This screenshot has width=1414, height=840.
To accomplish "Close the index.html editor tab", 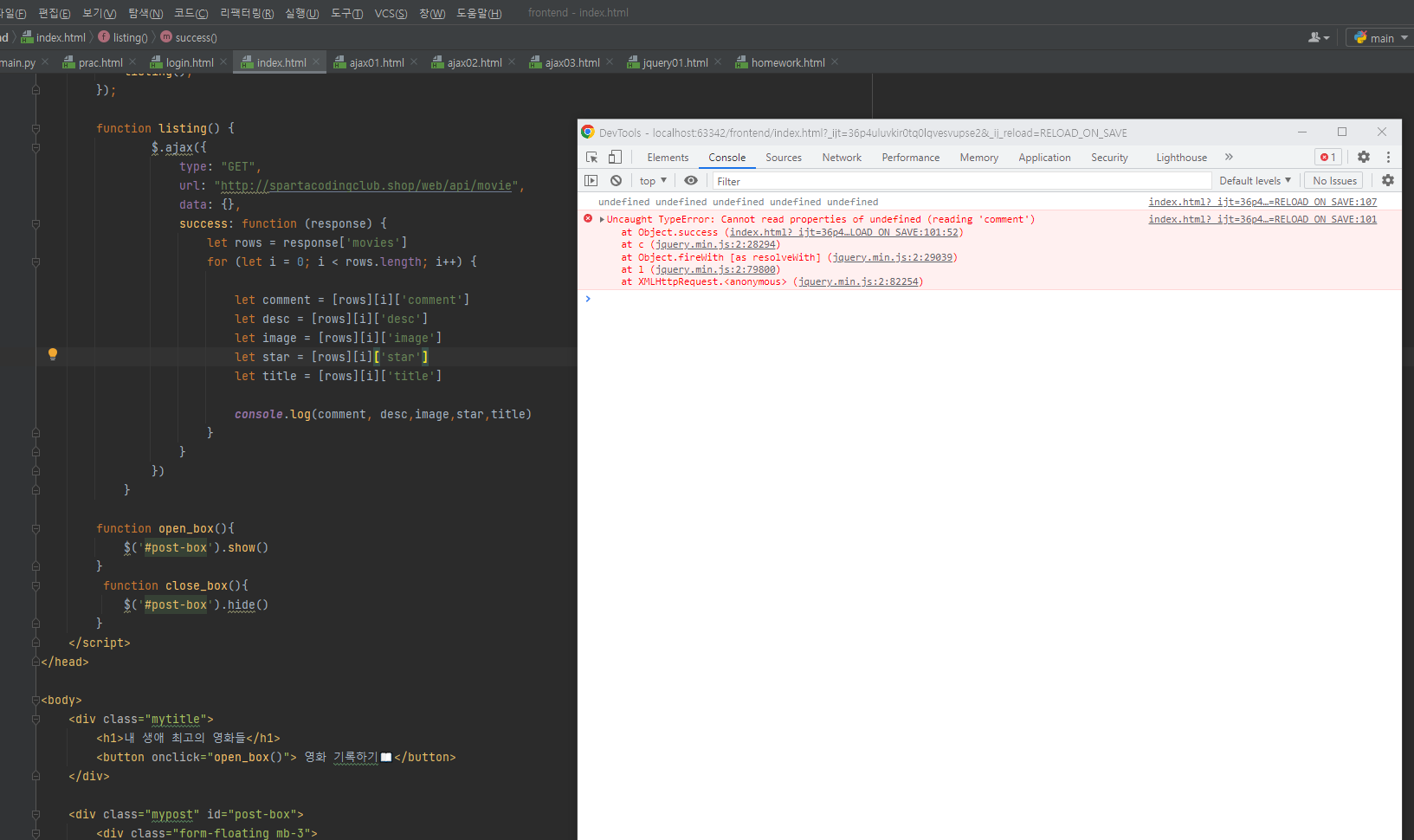I will [x=316, y=62].
